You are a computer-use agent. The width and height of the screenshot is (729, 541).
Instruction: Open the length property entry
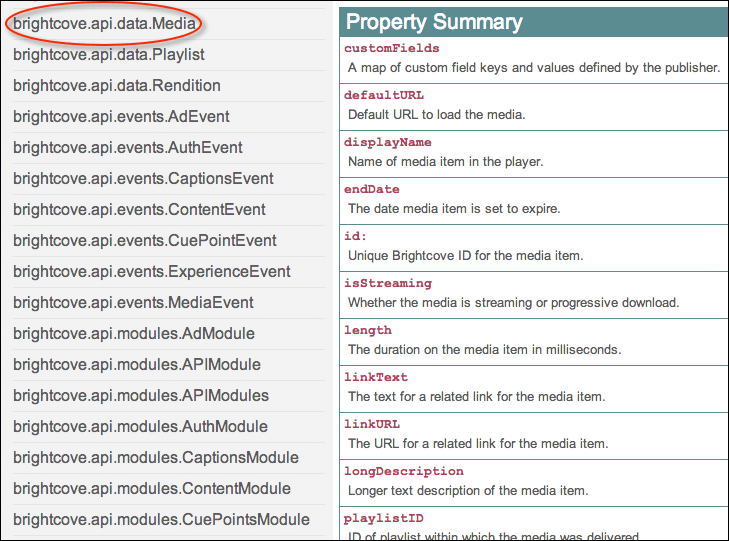click(x=367, y=330)
